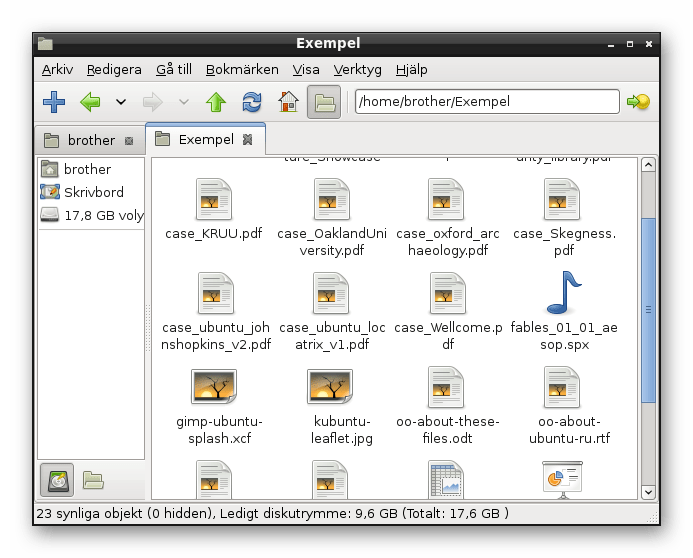The height and width of the screenshot is (558, 693).
Task: Switch side pane to places view
Action: (57, 480)
